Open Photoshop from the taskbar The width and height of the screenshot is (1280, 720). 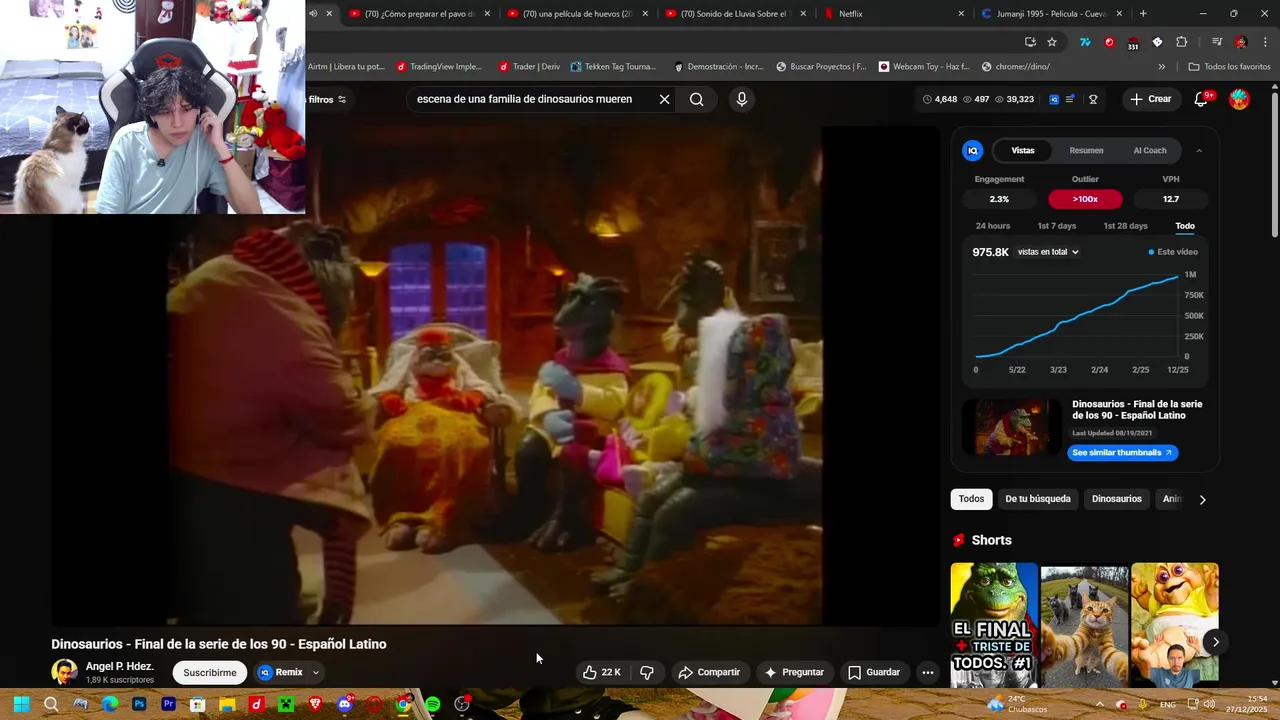coord(139,704)
